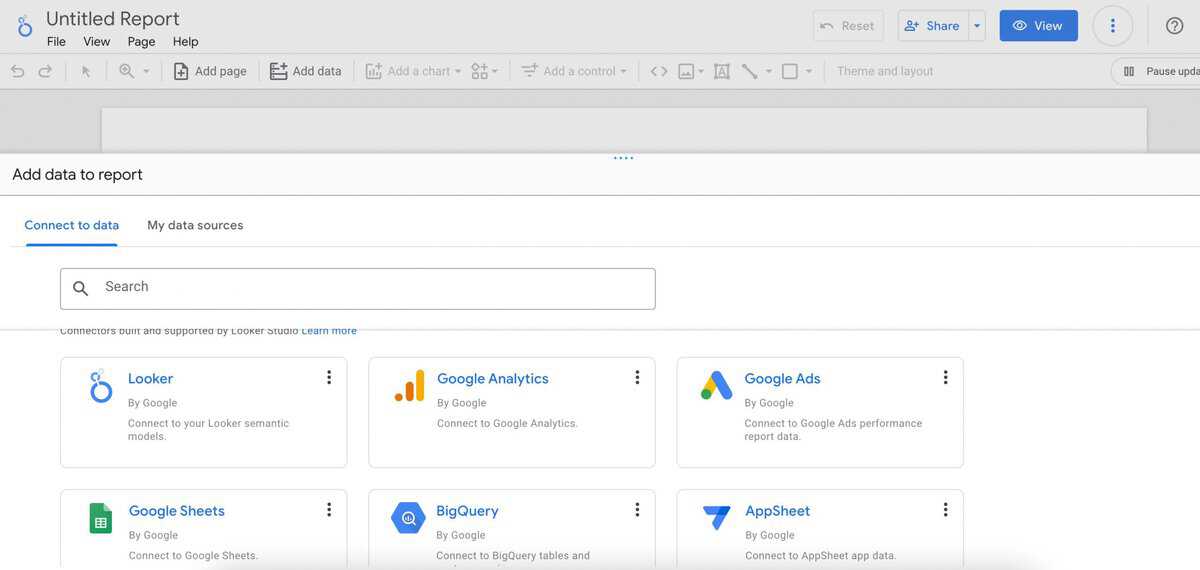The image size is (1200, 570).
Task: Click the connector Search field
Action: [358, 288]
